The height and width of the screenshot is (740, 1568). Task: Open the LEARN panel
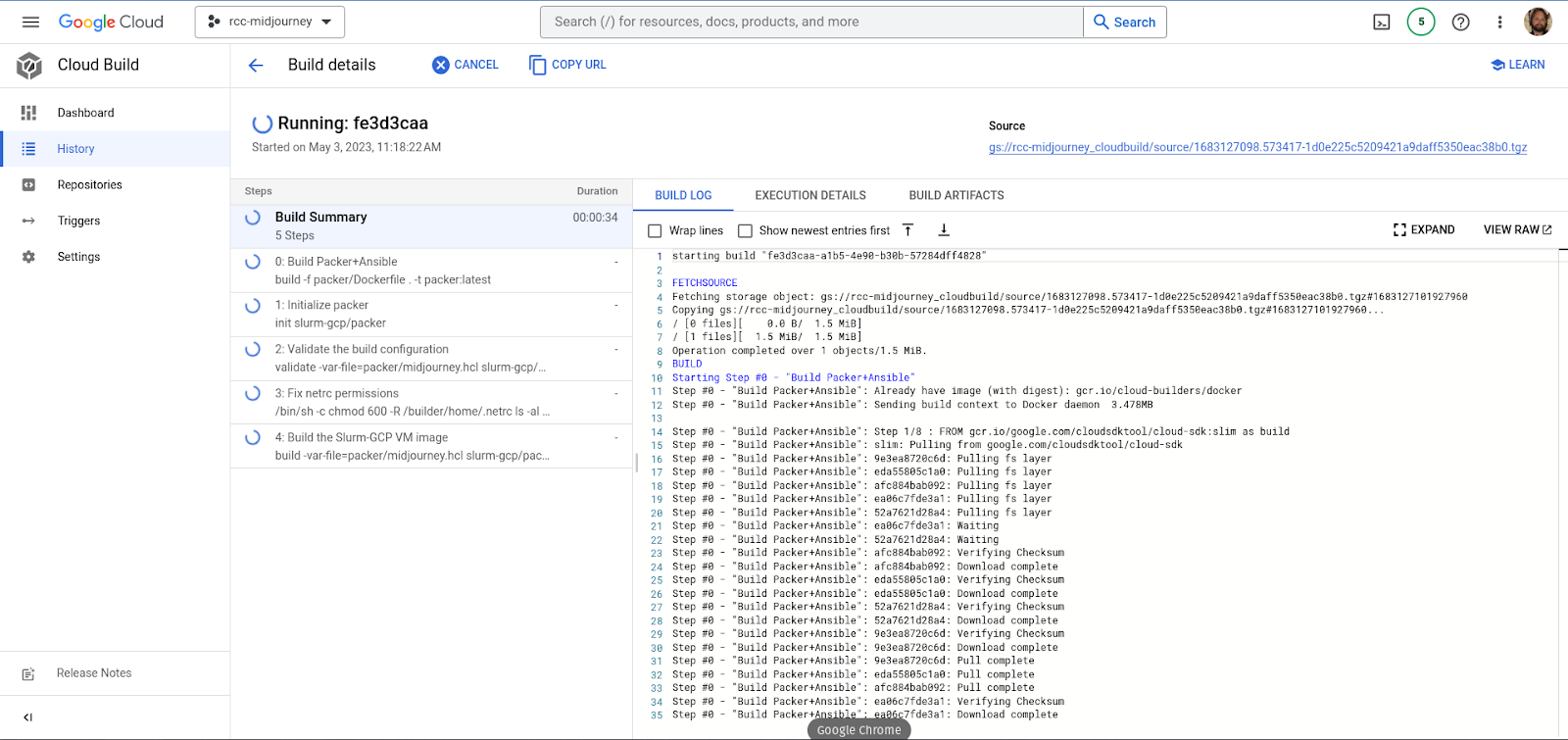pos(1517,65)
